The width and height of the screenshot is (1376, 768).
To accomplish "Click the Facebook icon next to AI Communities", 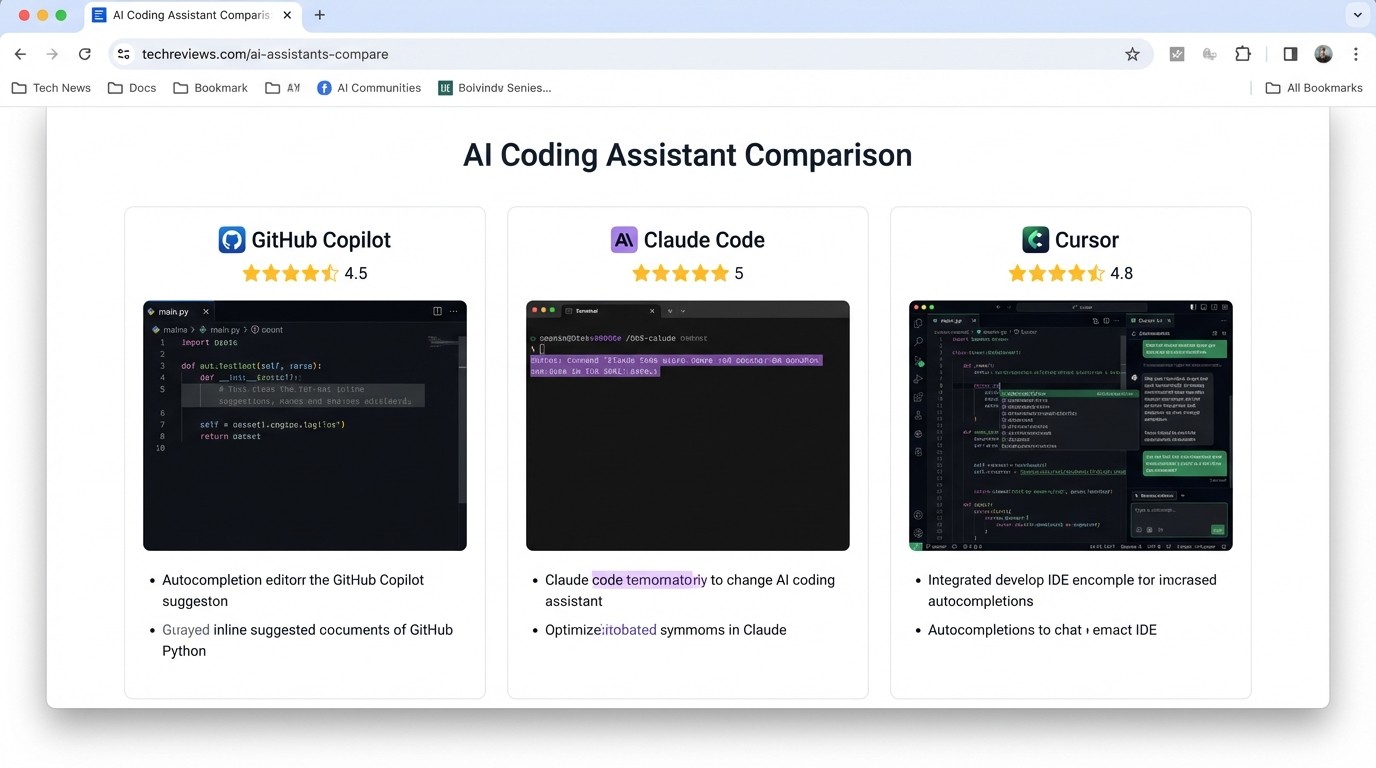I will pos(323,87).
